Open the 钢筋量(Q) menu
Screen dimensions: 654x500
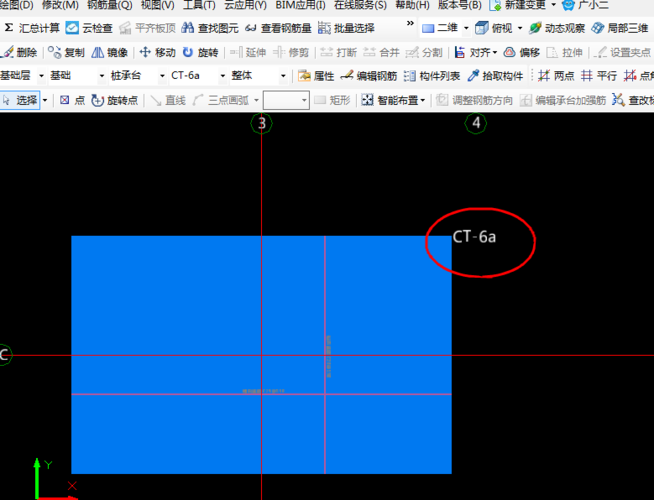coord(110,5)
